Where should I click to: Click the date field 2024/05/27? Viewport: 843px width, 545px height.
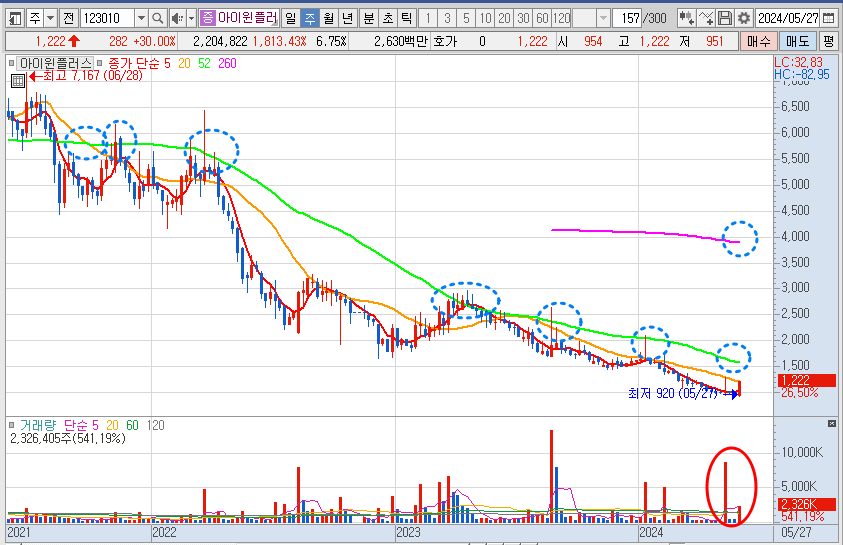click(788, 19)
